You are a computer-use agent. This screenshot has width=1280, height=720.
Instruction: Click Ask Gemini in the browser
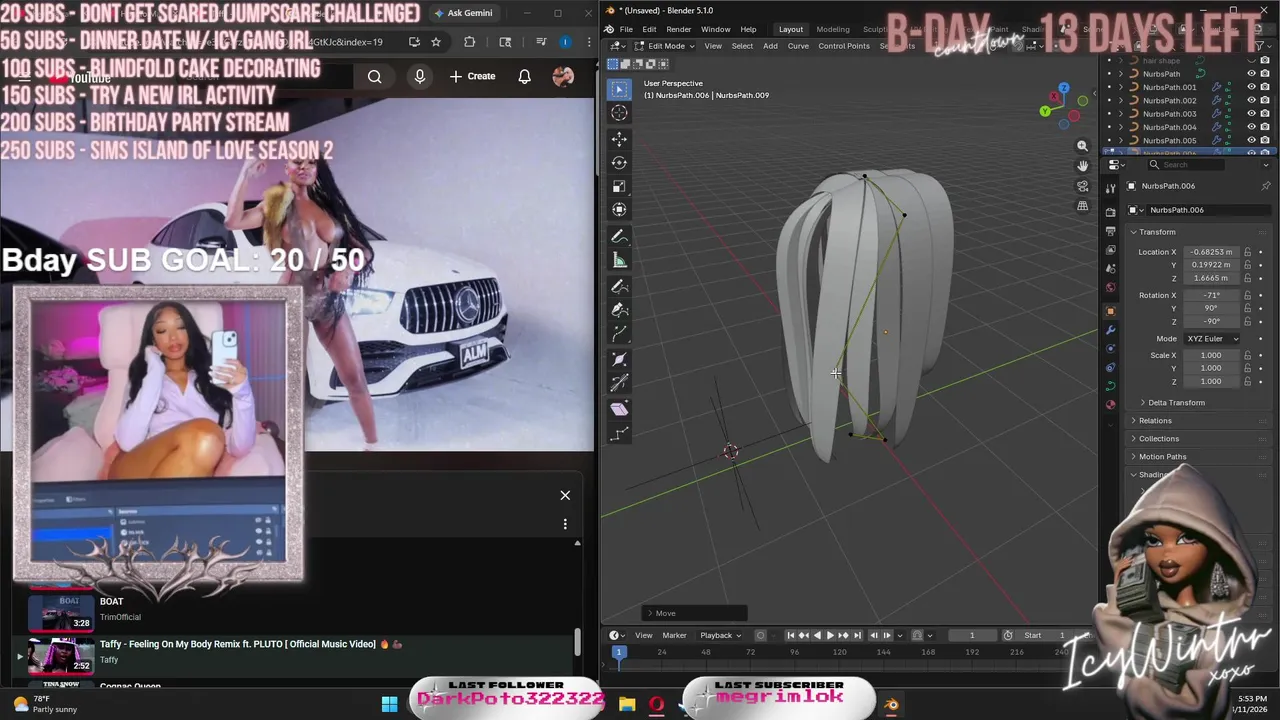pos(463,13)
